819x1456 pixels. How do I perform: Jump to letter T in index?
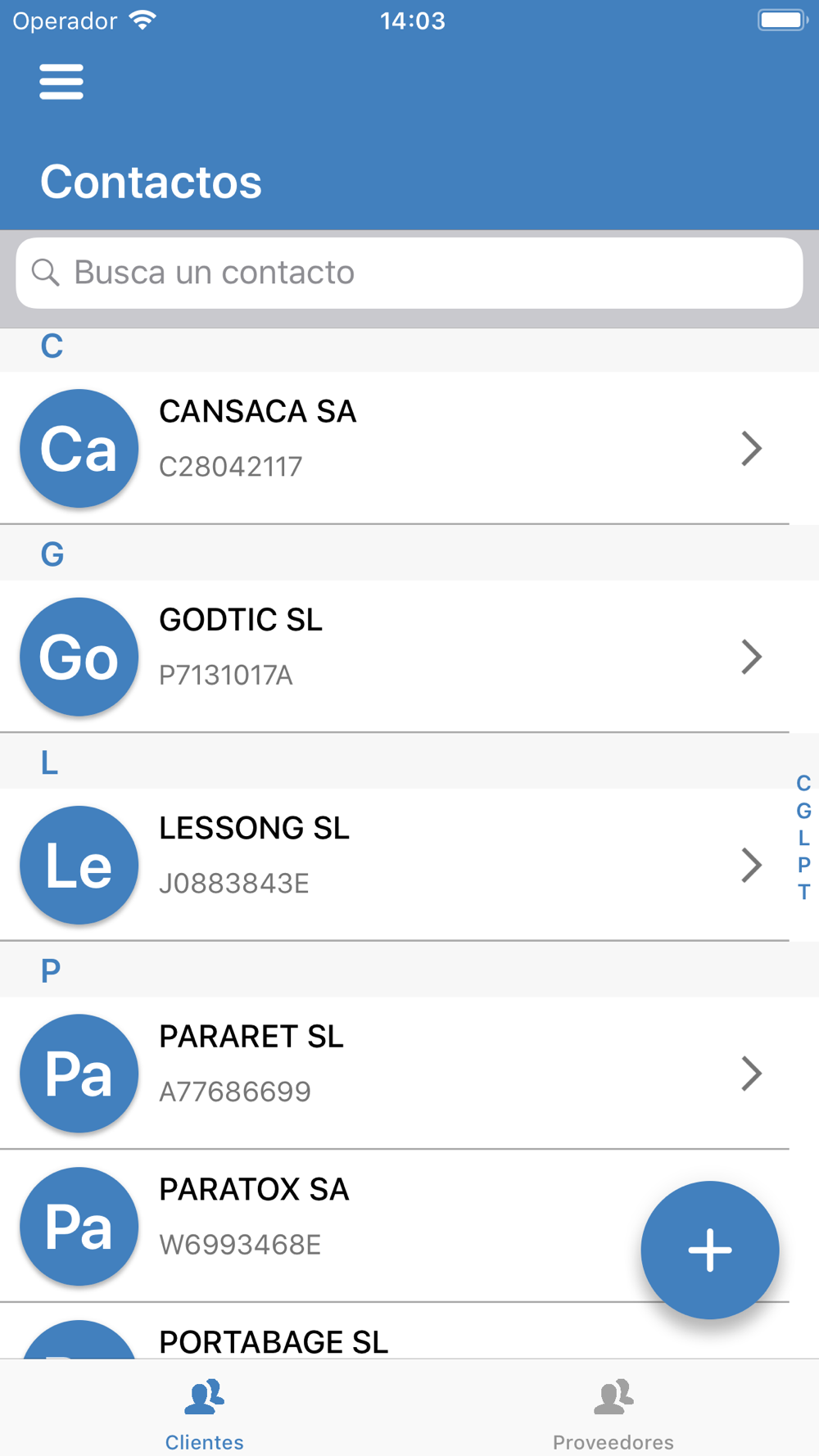pyautogui.click(x=803, y=892)
